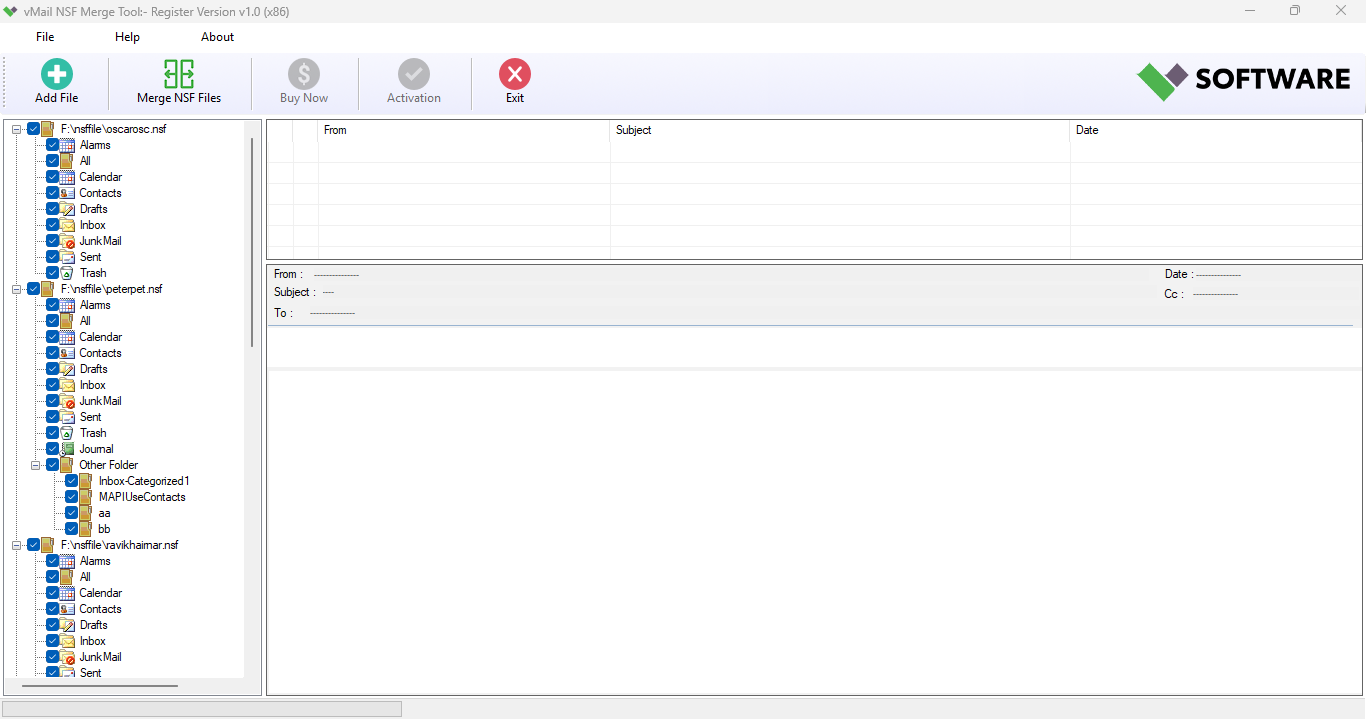Image resolution: width=1366 pixels, height=720 pixels.
Task: Open the About menu
Action: coord(217,37)
